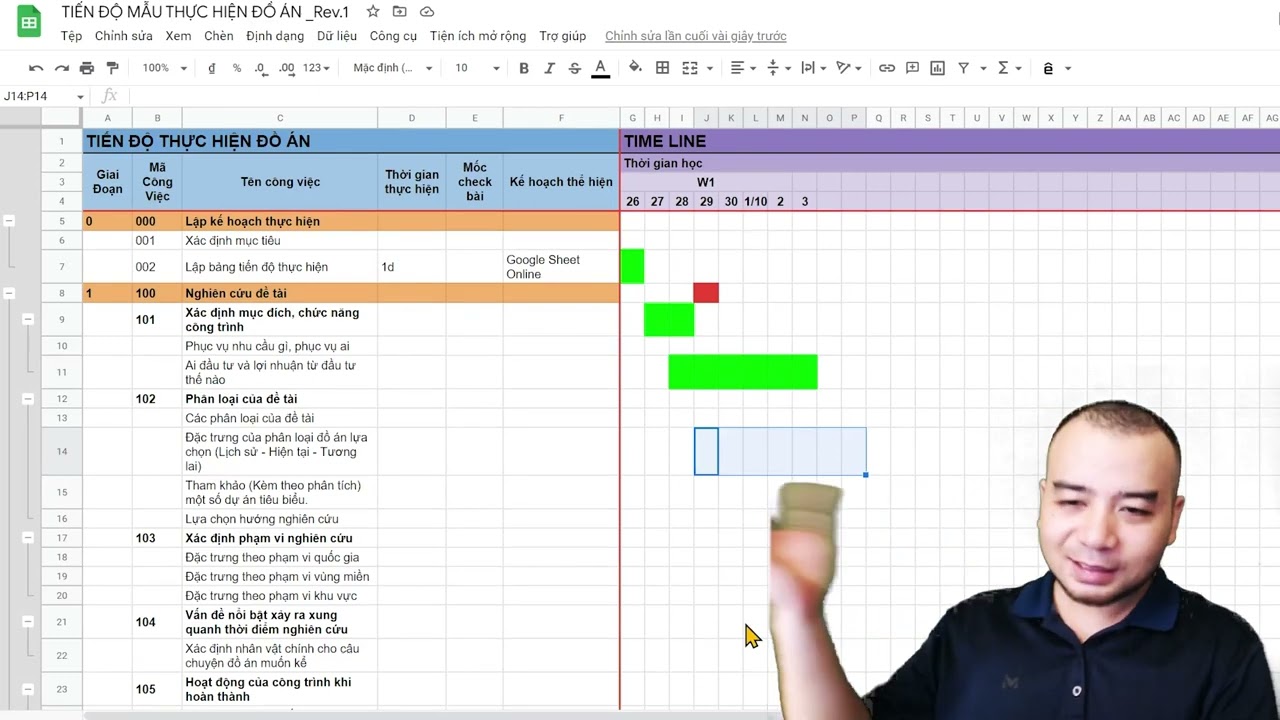Image resolution: width=1280 pixels, height=720 pixels.
Task: Click the move-to-folder icon beside the title
Action: pyautogui.click(x=400, y=11)
